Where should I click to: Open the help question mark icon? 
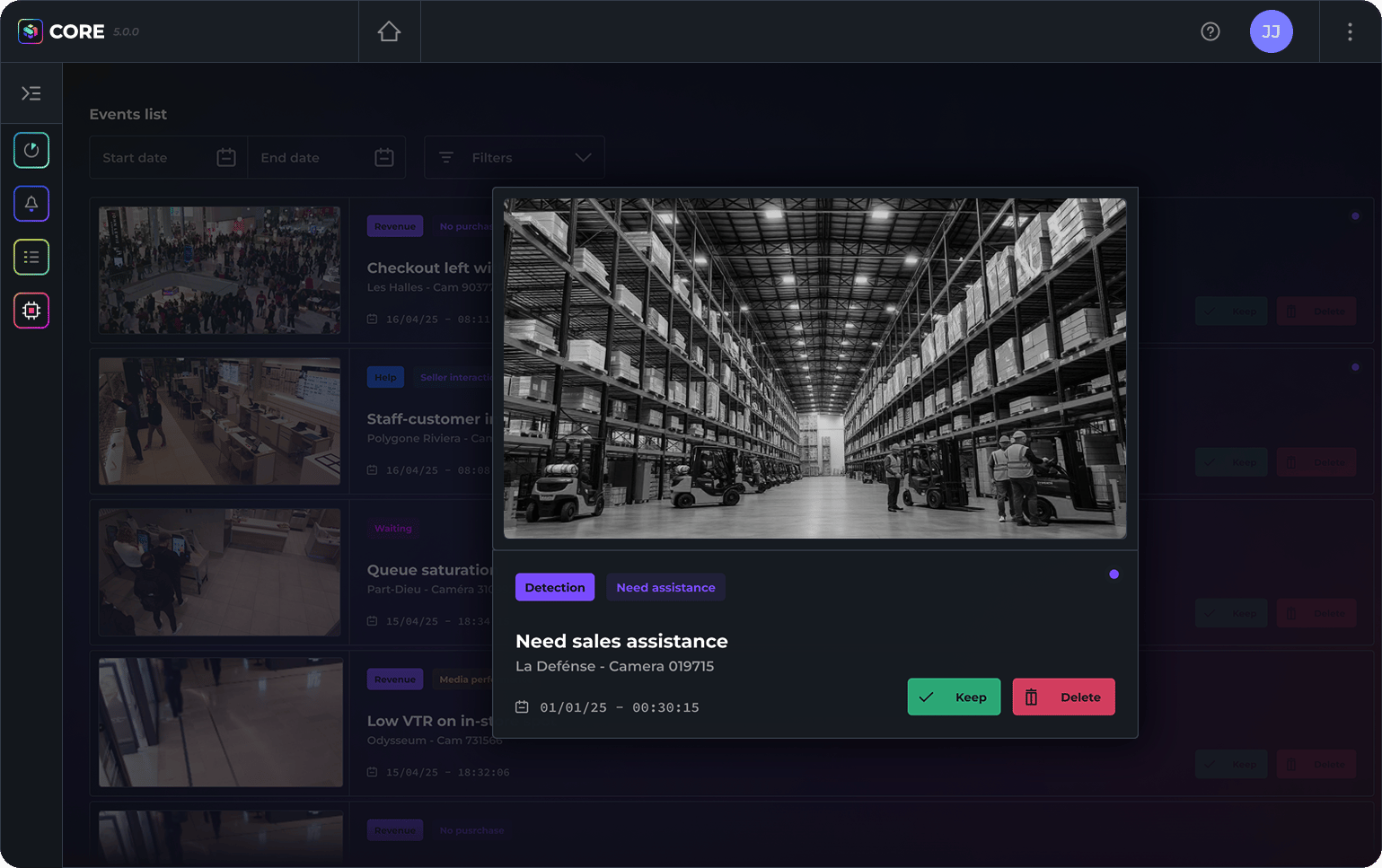(1210, 31)
